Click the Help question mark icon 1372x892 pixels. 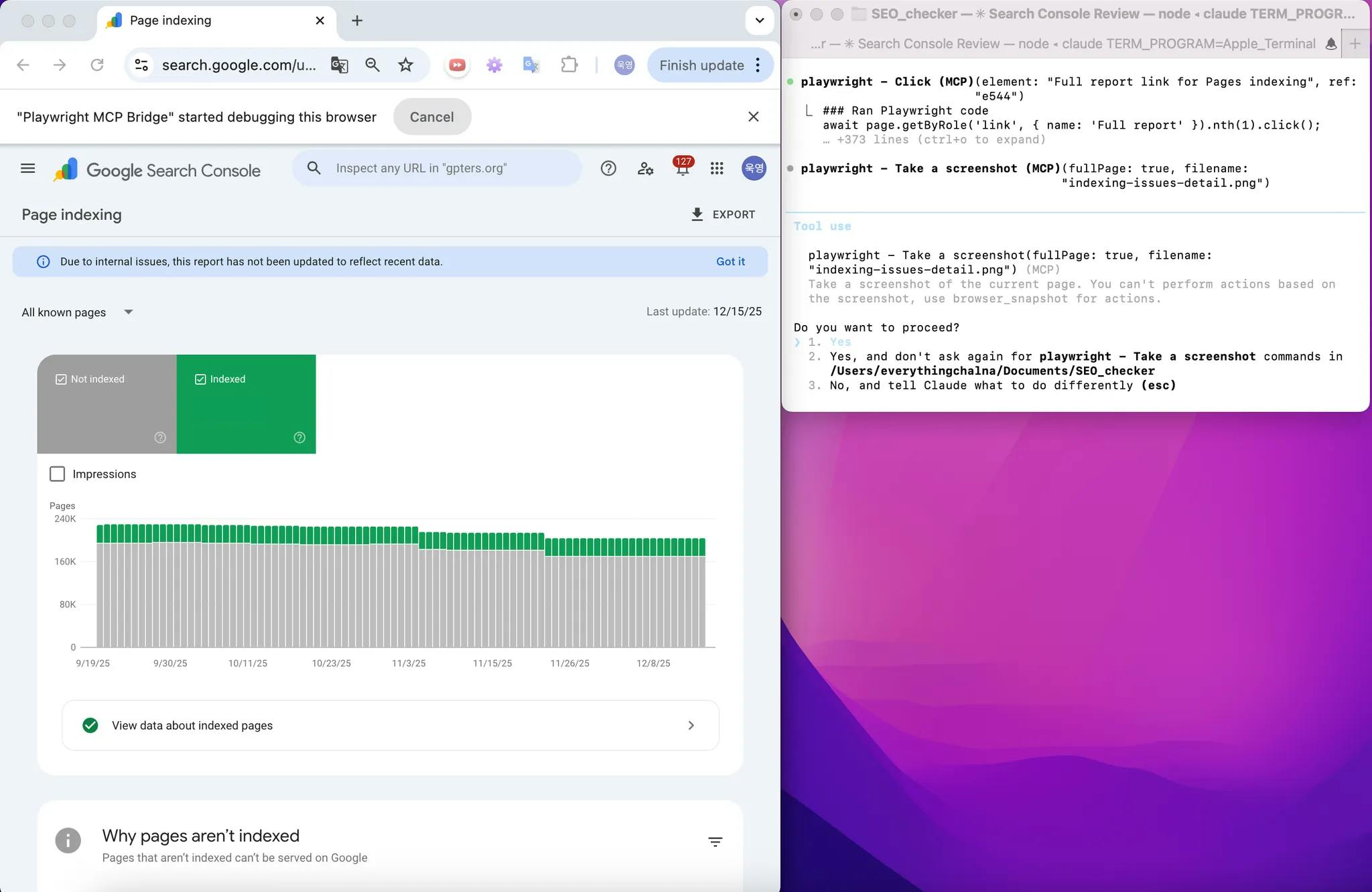click(x=608, y=168)
